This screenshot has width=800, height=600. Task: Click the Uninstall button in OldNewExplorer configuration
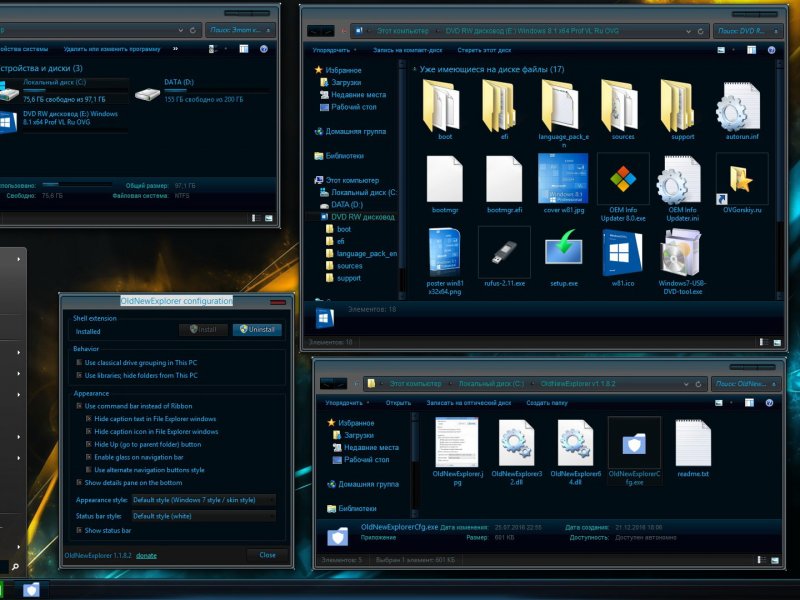(257, 330)
